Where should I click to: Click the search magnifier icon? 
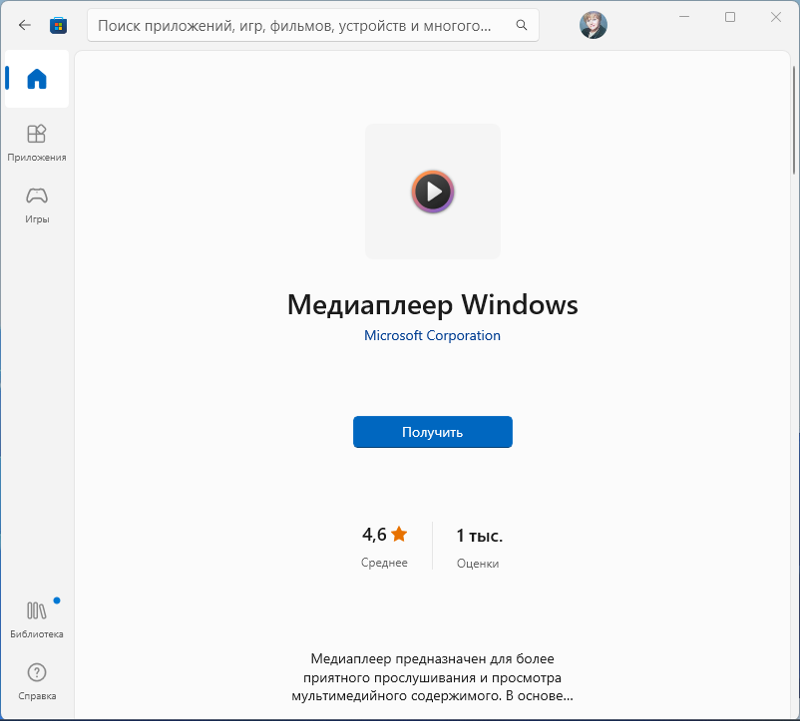coord(521,25)
